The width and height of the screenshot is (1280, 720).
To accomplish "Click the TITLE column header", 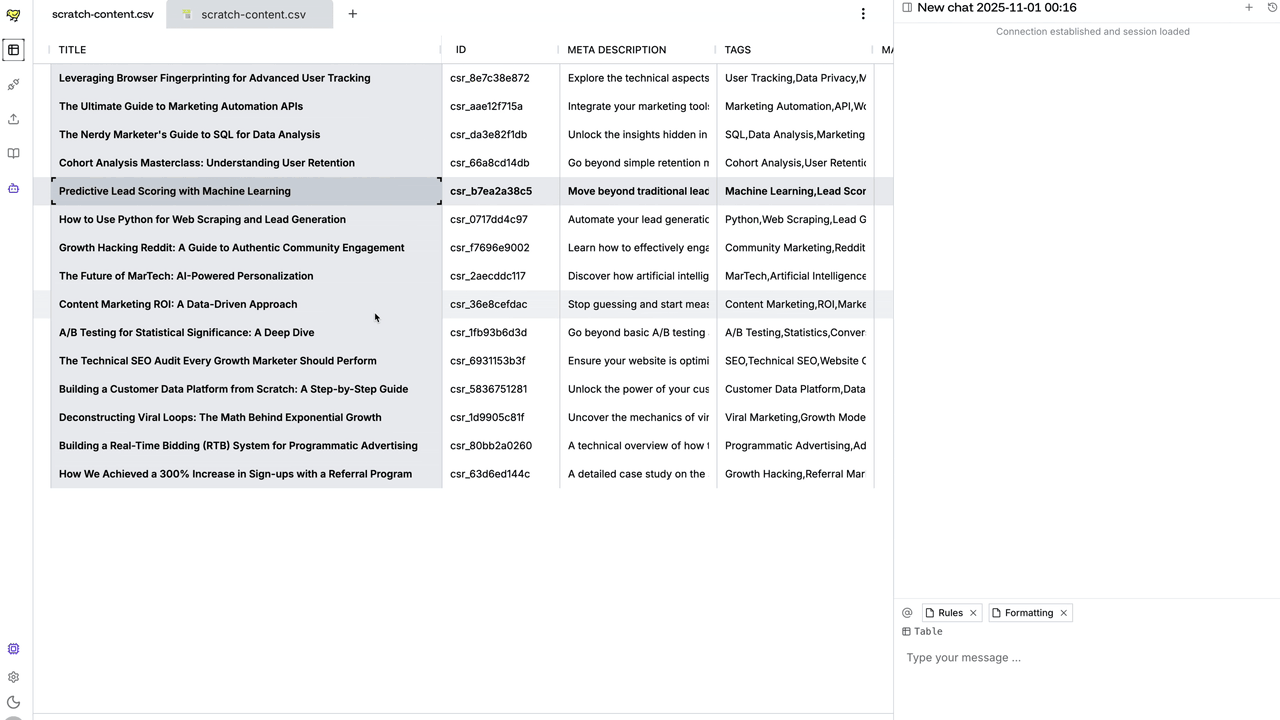I will point(72,49).
